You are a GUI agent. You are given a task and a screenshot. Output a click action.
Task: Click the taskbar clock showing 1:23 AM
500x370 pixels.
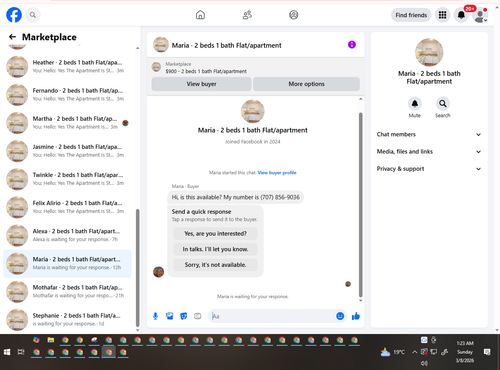(465, 352)
